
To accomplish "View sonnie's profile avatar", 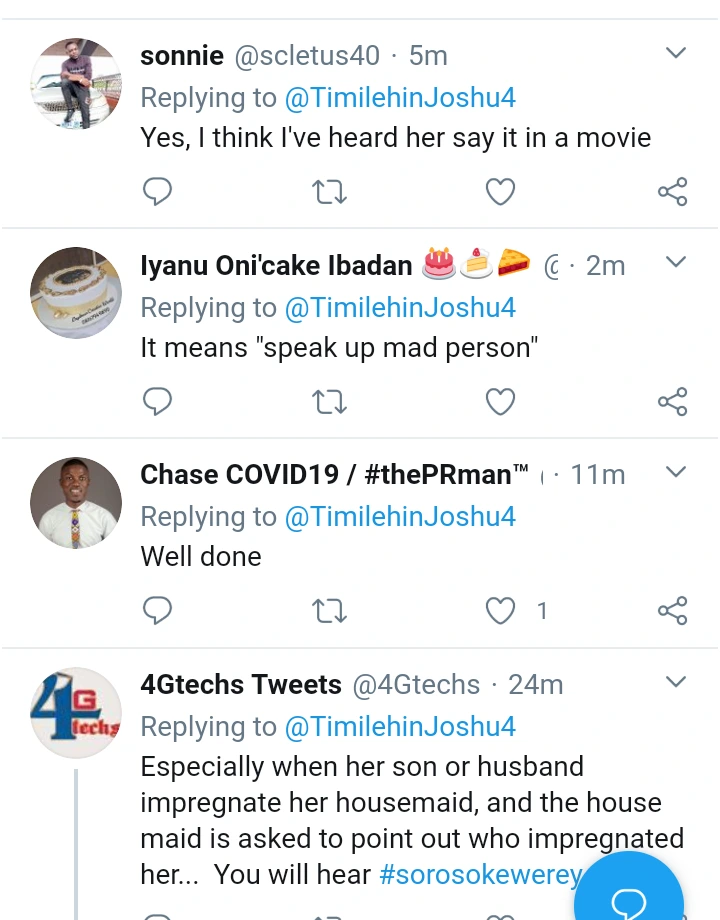I will click(x=76, y=84).
